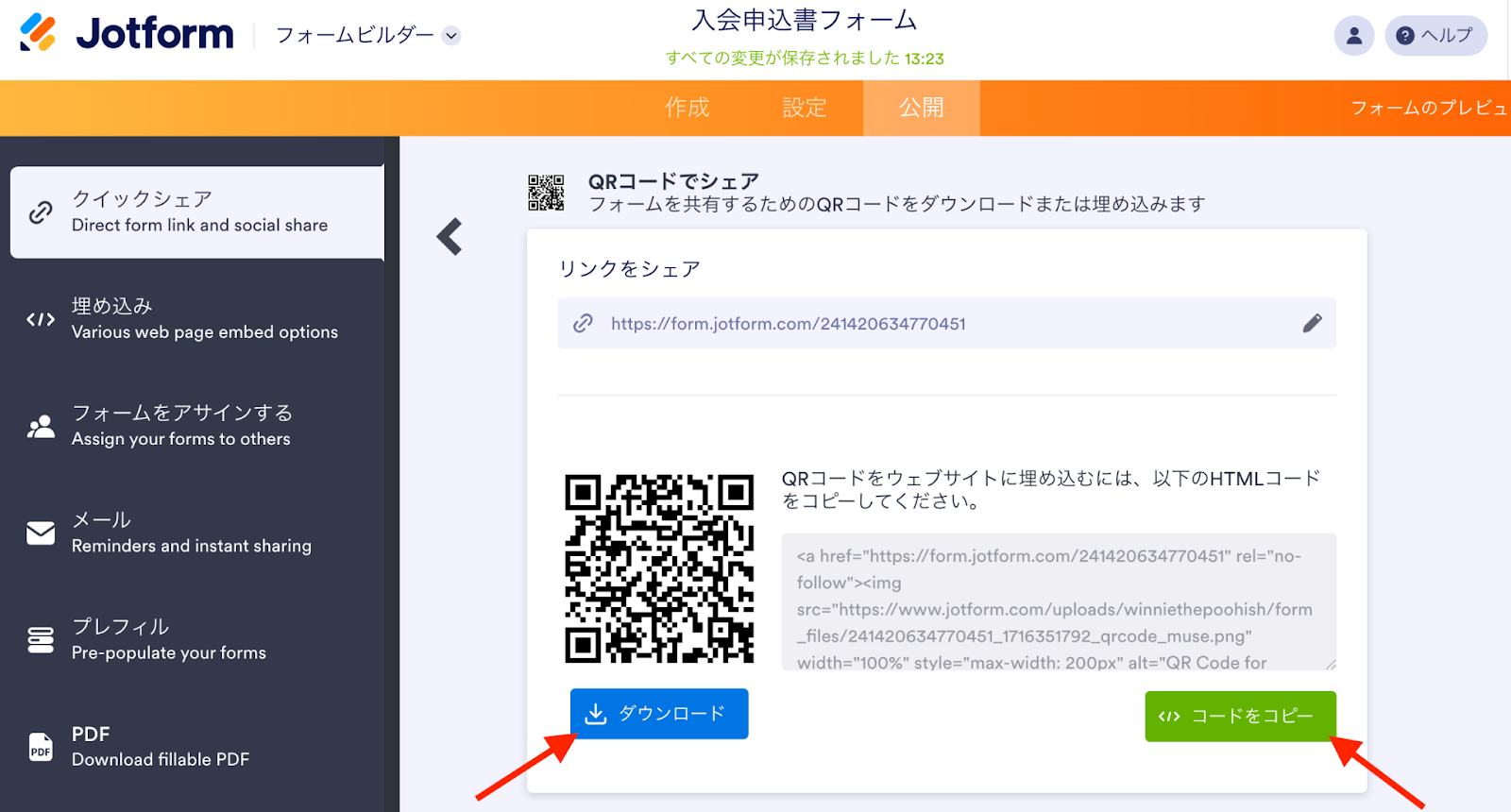The image size is (1511, 812).
Task: Open 埋め込み embed options
Action: [197, 319]
